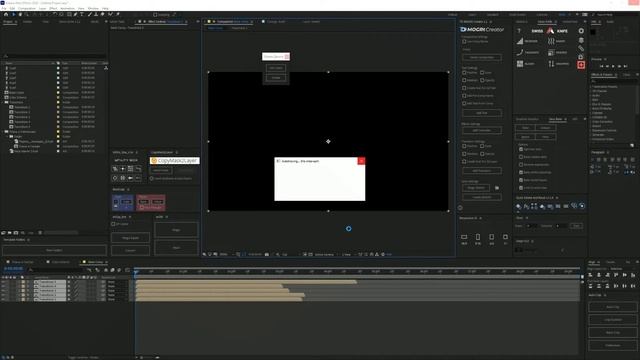Image resolution: width=640 pixels, height=360 pixels.
Task: Select the Eraser tool
Action: (x=102, y=14)
